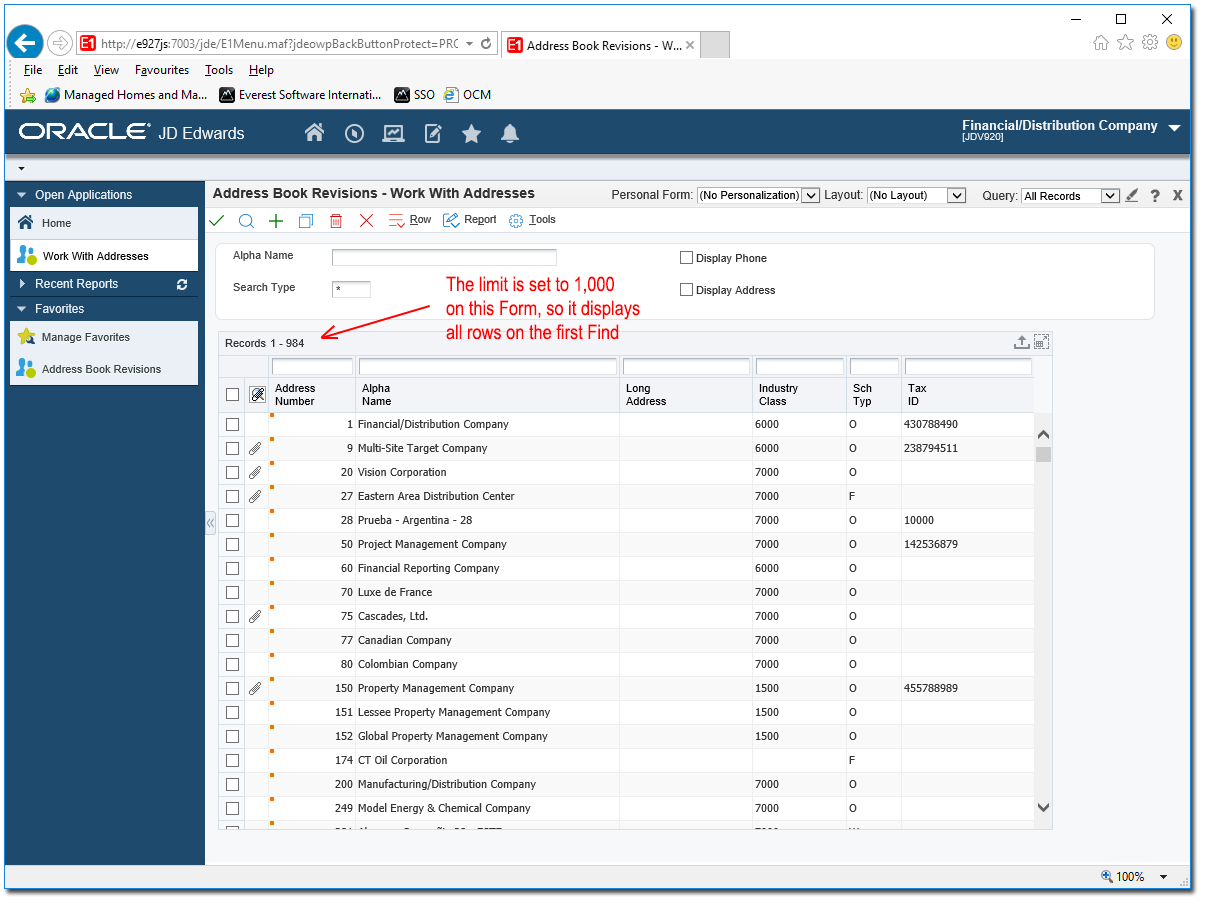The image size is (1207, 905).
Task: Click the browser reload icon in address bar
Action: pyautogui.click(x=486, y=44)
